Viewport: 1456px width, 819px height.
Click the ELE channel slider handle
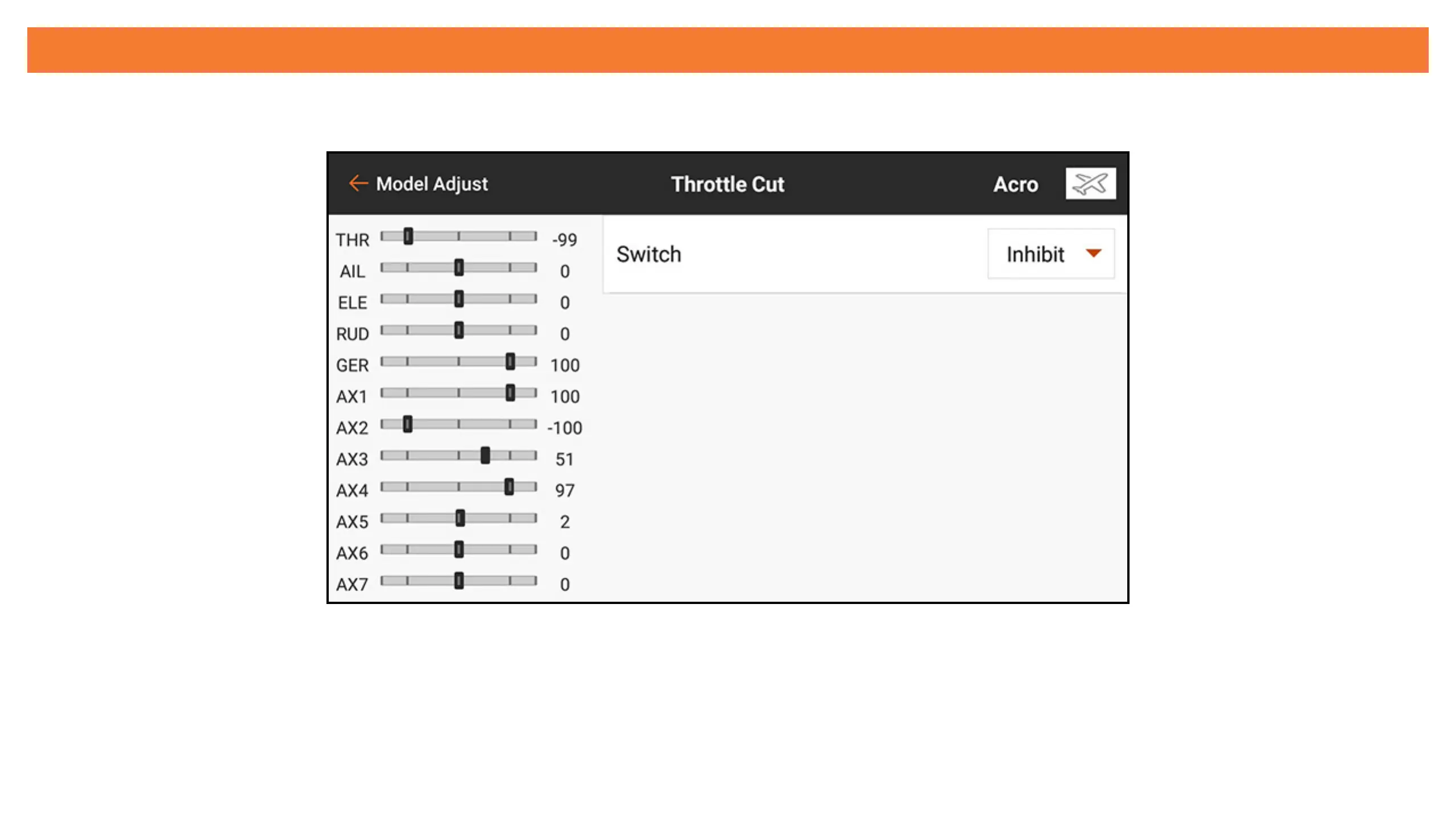(459, 299)
